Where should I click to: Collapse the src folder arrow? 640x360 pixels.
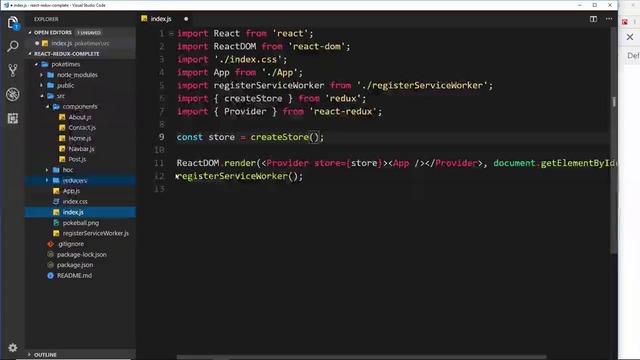click(42, 96)
